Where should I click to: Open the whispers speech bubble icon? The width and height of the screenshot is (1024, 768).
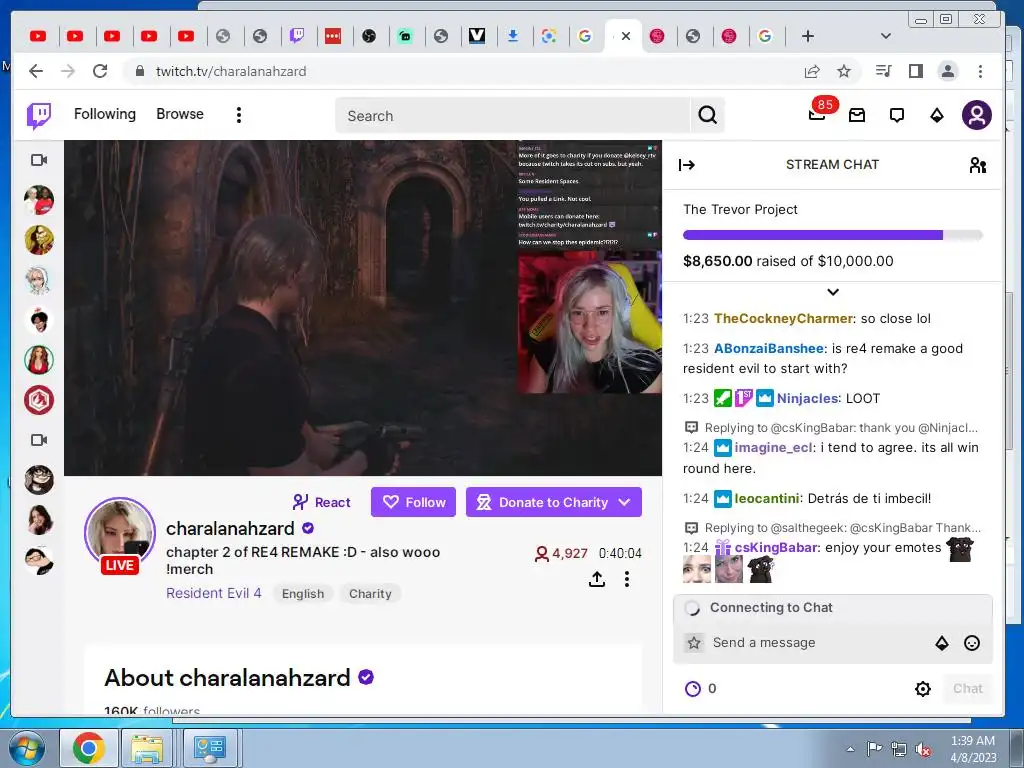point(897,116)
